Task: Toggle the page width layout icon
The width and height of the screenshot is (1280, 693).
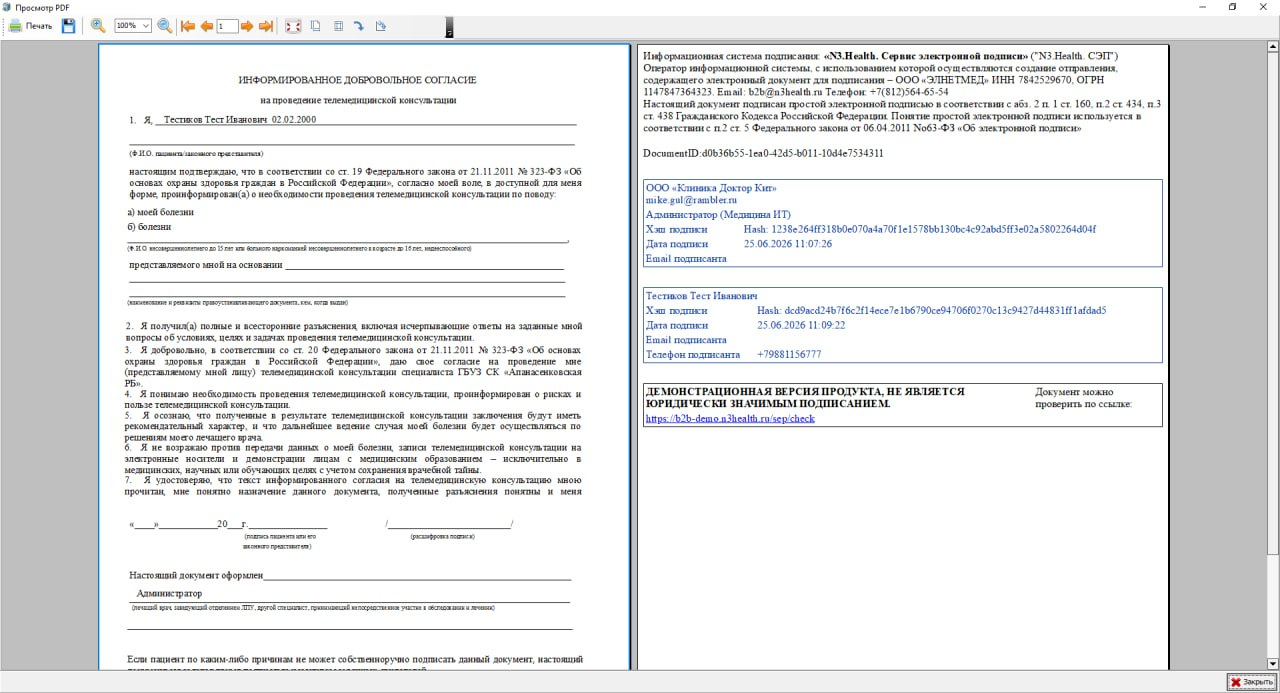Action: (x=338, y=26)
